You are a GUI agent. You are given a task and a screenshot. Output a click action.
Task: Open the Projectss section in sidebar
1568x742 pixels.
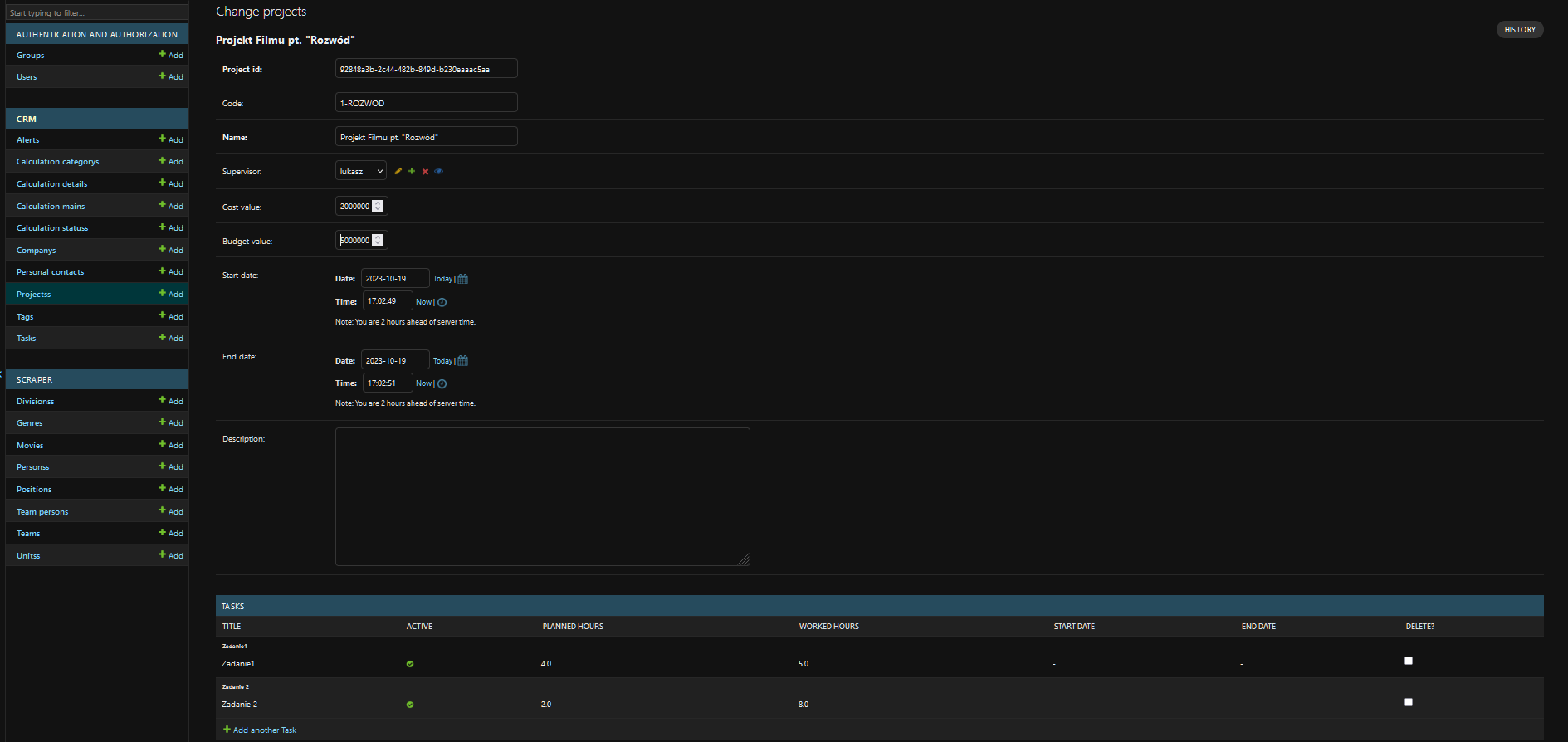point(33,294)
